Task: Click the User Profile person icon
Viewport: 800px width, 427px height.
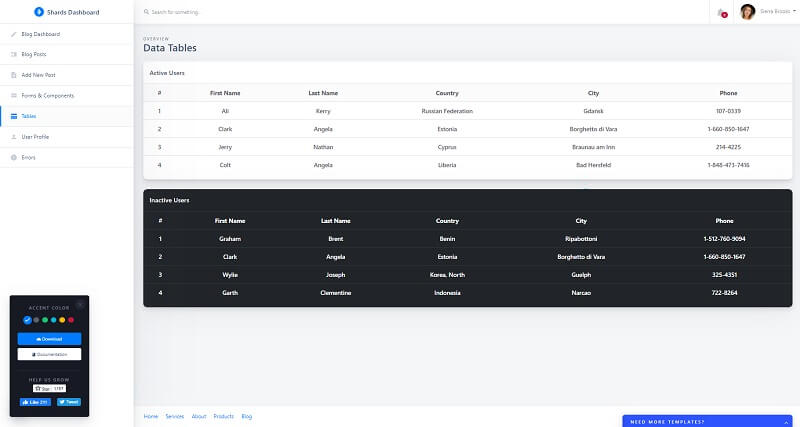Action: point(14,136)
